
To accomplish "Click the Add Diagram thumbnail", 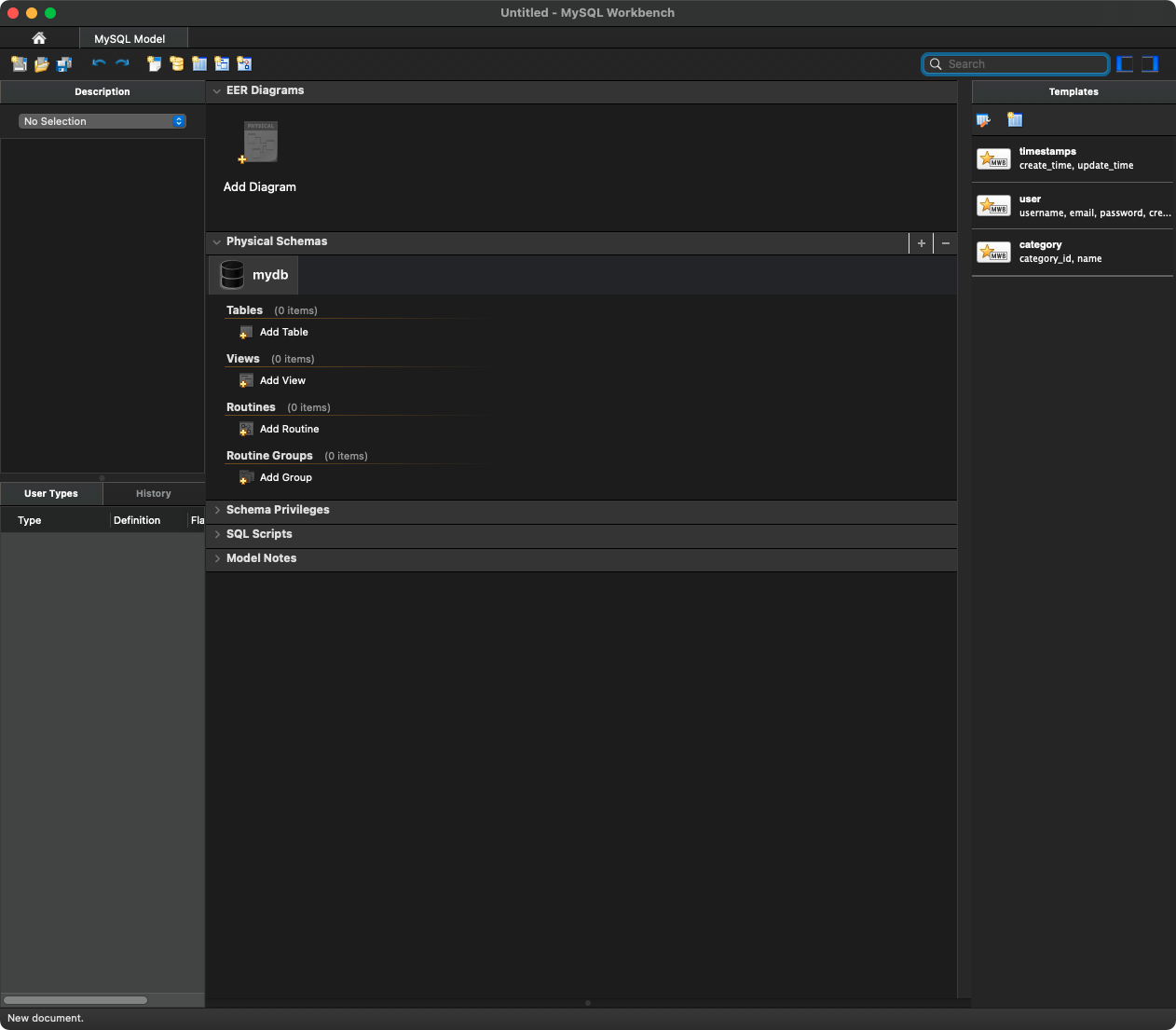I will 260,143.
